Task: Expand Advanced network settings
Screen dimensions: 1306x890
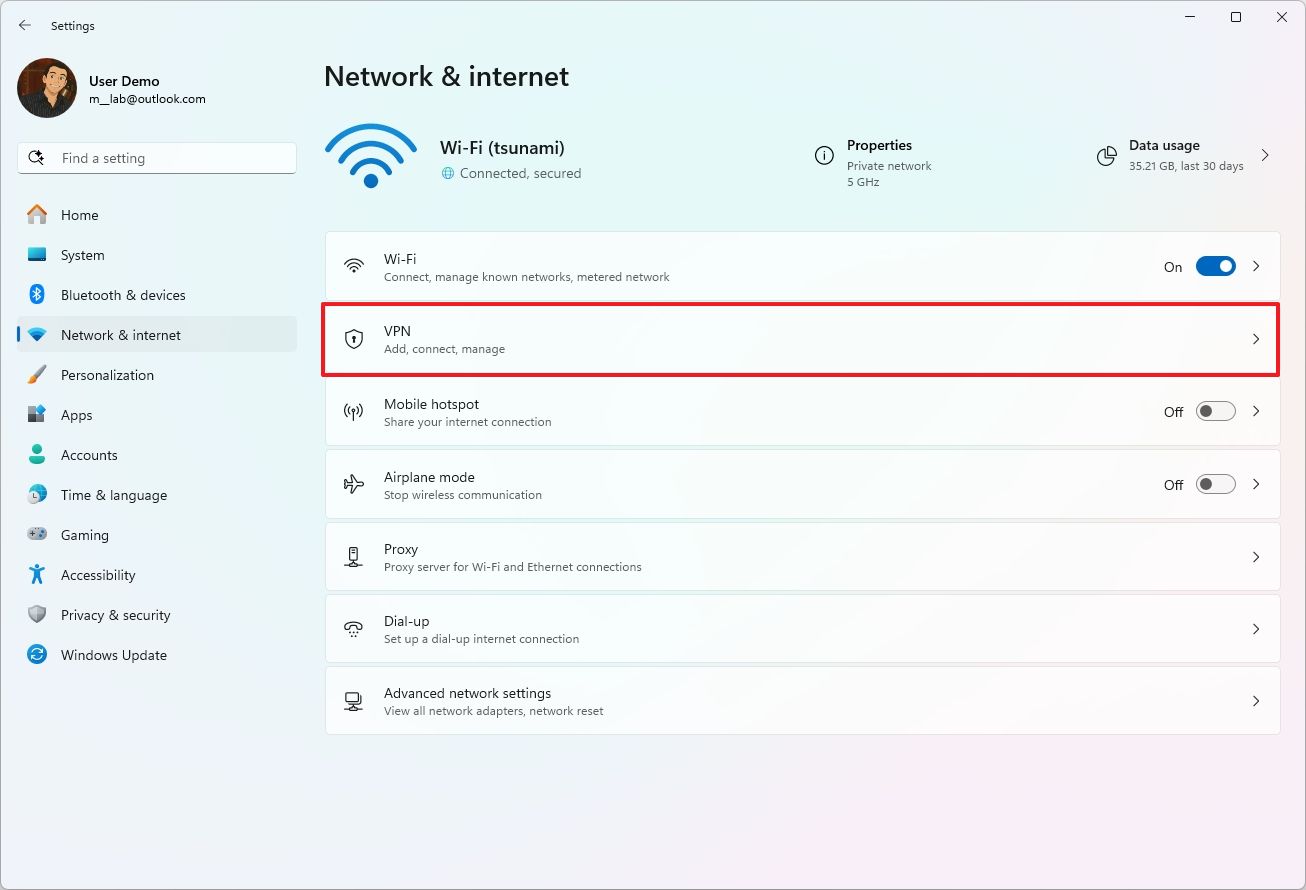Action: pyautogui.click(x=1256, y=701)
